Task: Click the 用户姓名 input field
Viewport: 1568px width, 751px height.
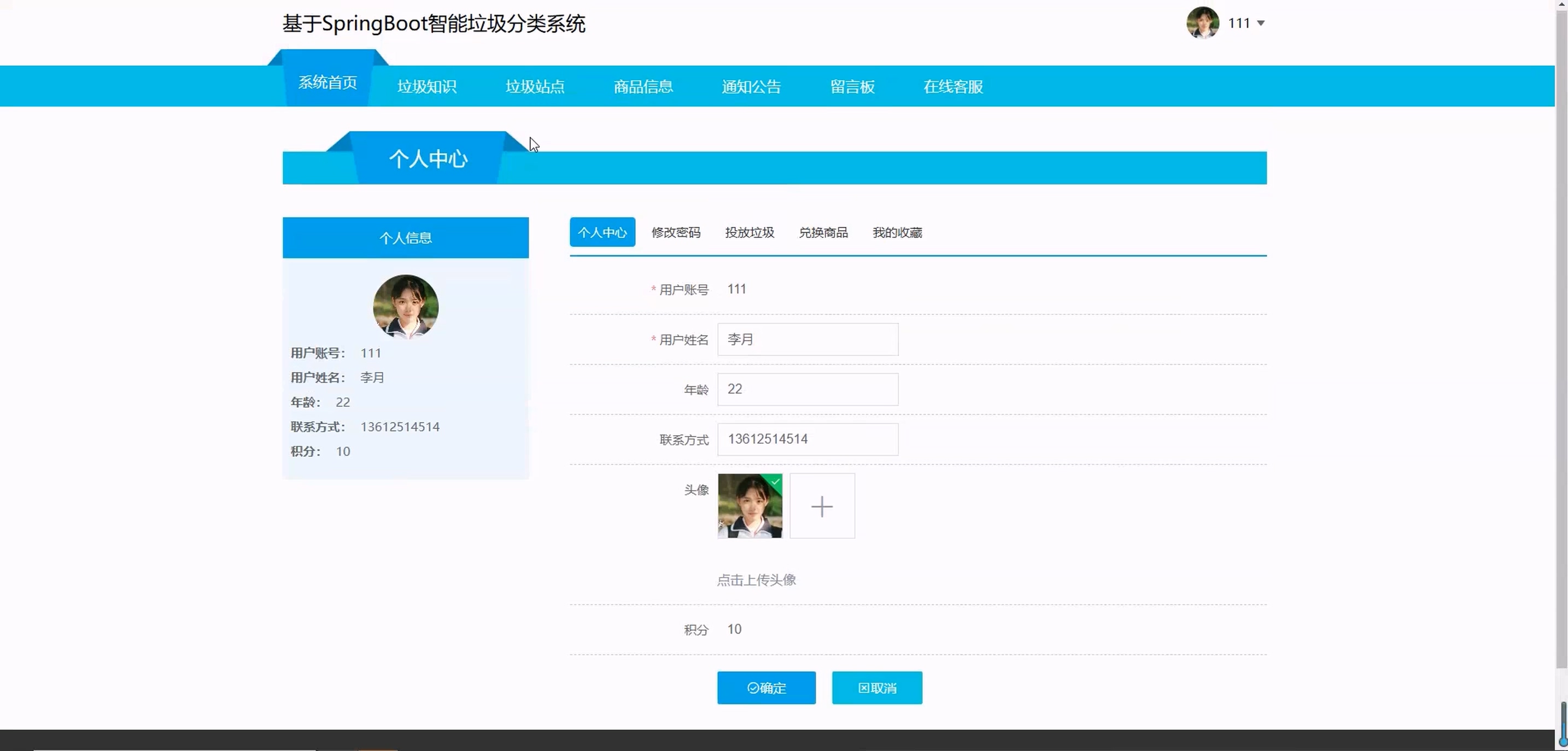Action: pos(807,339)
